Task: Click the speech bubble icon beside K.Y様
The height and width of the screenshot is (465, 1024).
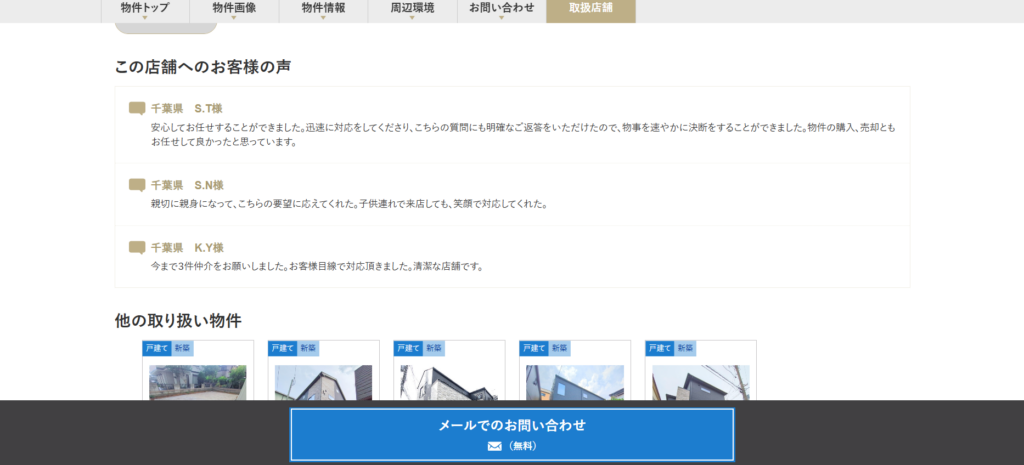Action: click(x=137, y=247)
